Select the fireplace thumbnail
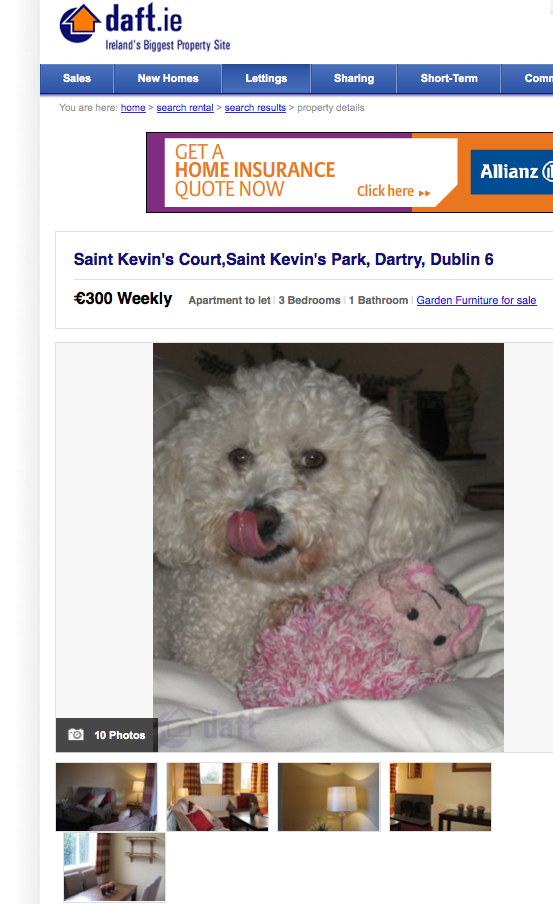 coord(440,797)
